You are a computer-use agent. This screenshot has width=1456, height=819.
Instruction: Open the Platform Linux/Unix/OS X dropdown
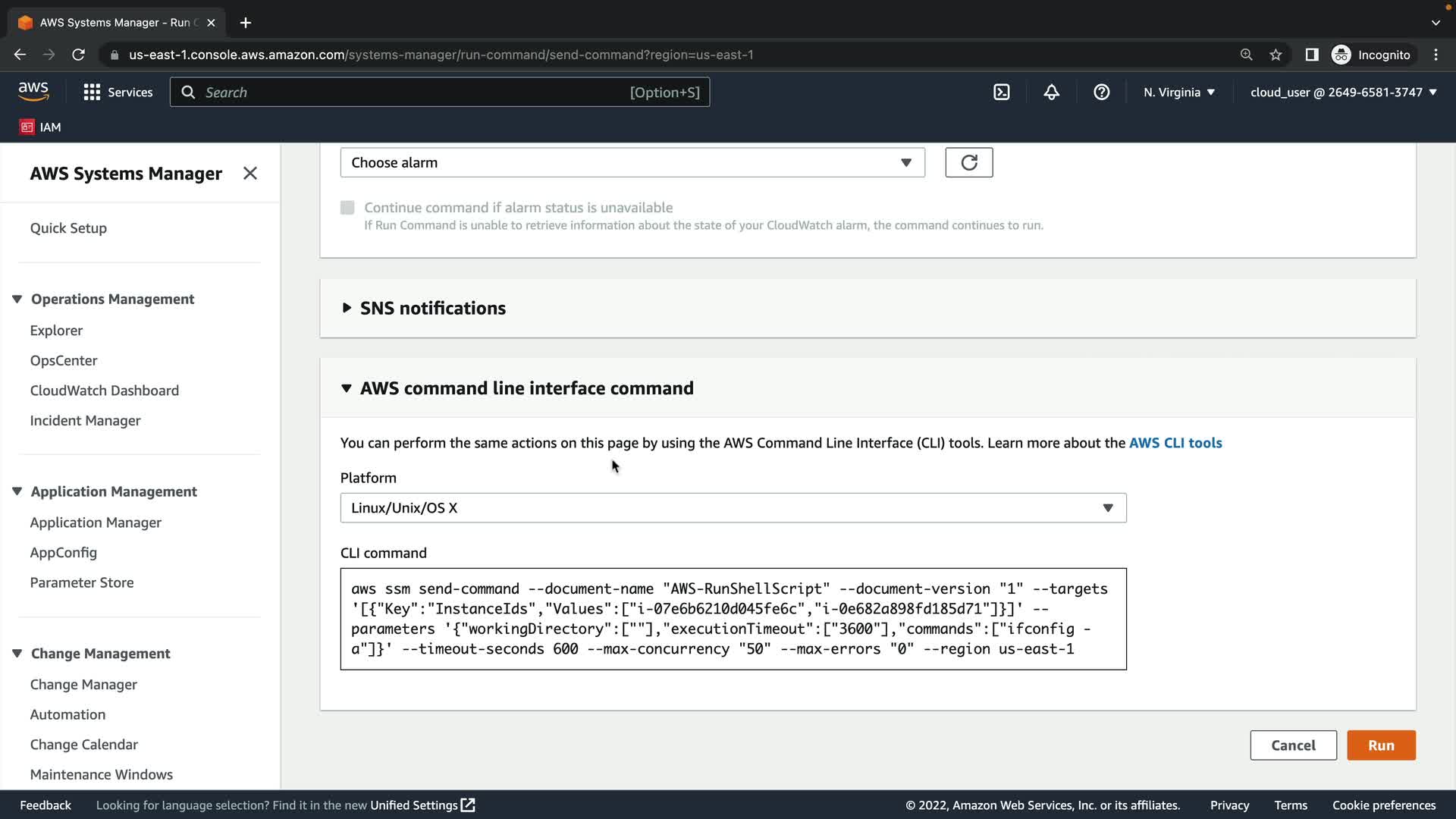[733, 508]
